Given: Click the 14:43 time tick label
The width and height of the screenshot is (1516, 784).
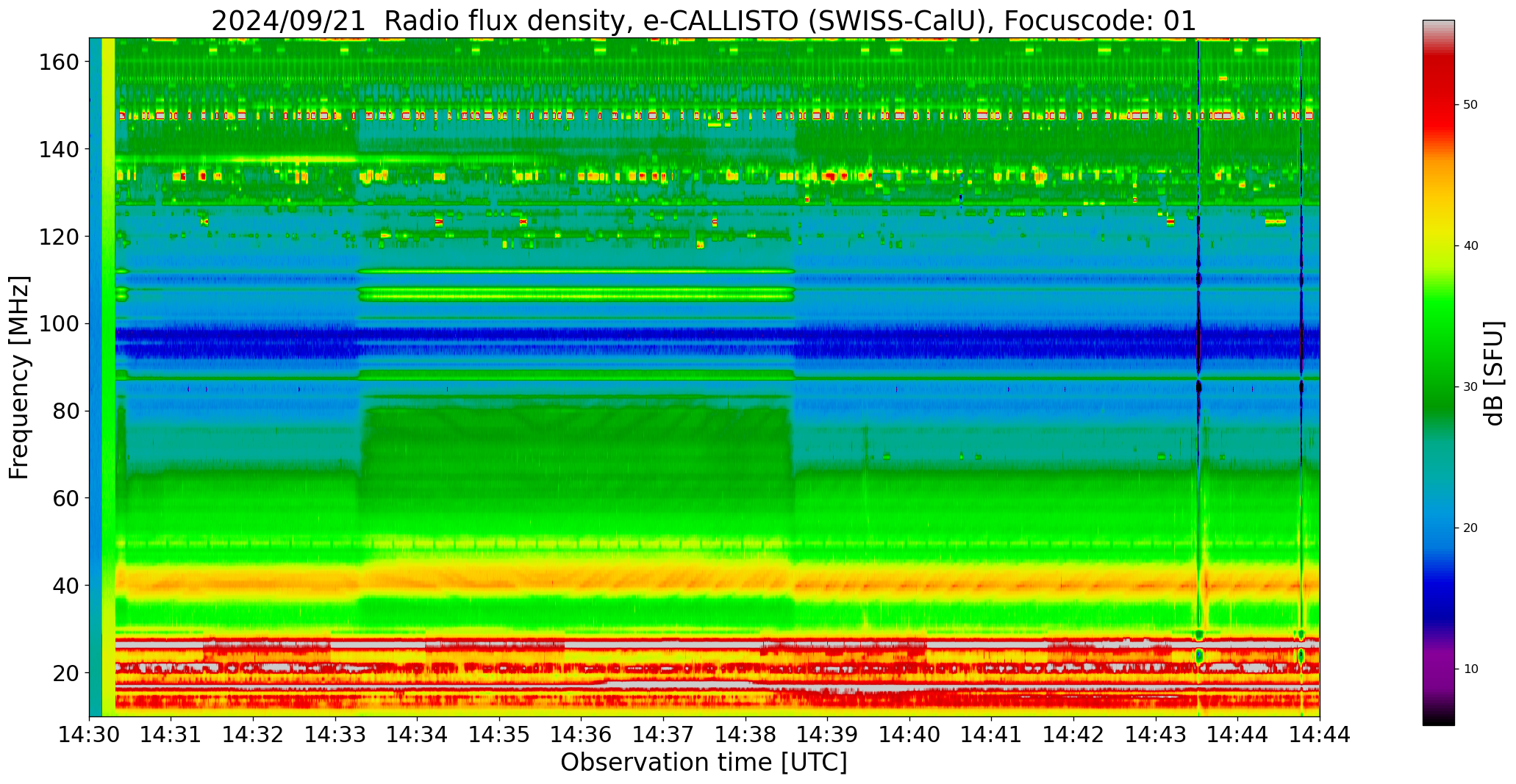Looking at the screenshot, I should [1156, 734].
